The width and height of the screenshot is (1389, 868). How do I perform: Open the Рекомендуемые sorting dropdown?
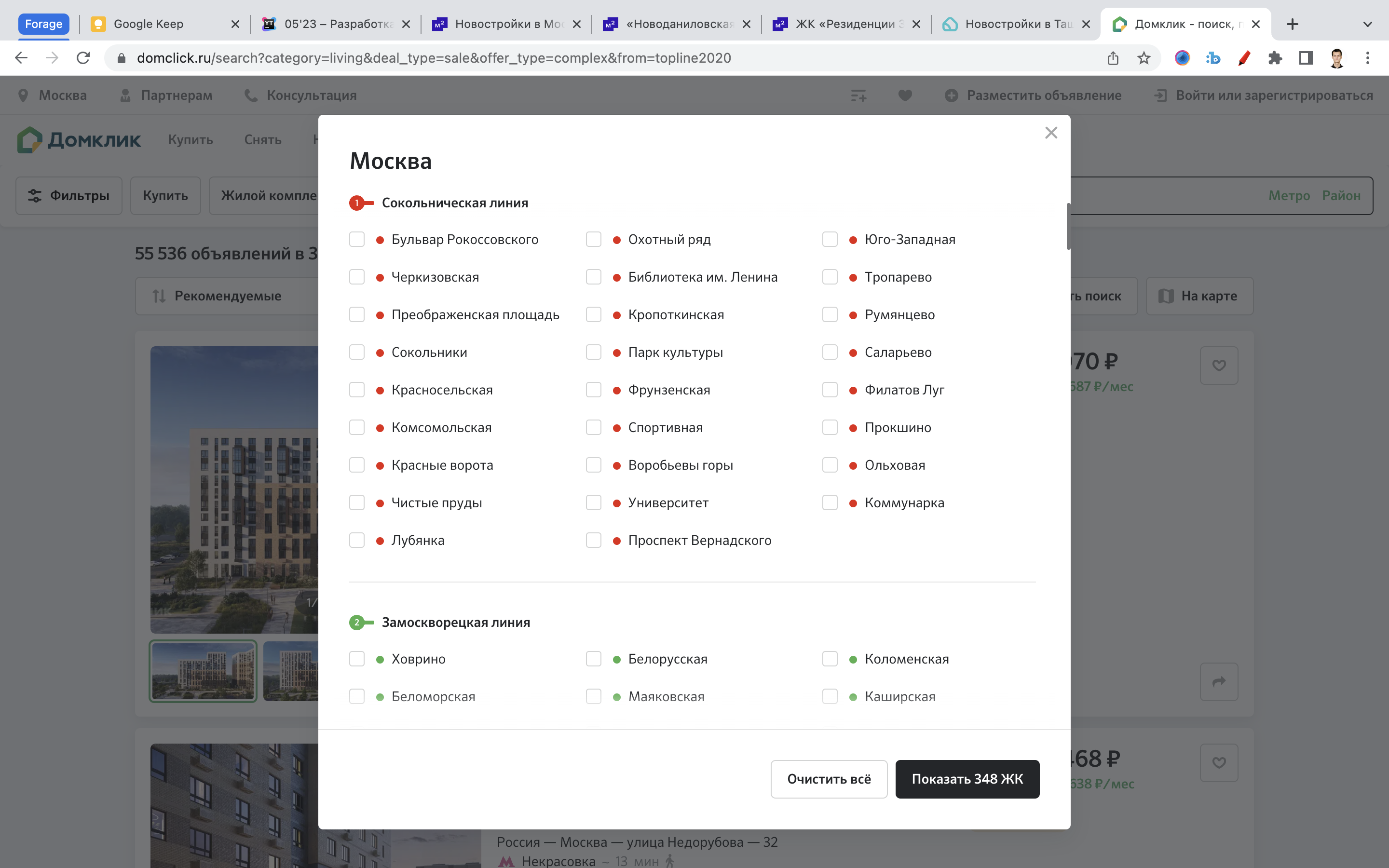(227, 296)
